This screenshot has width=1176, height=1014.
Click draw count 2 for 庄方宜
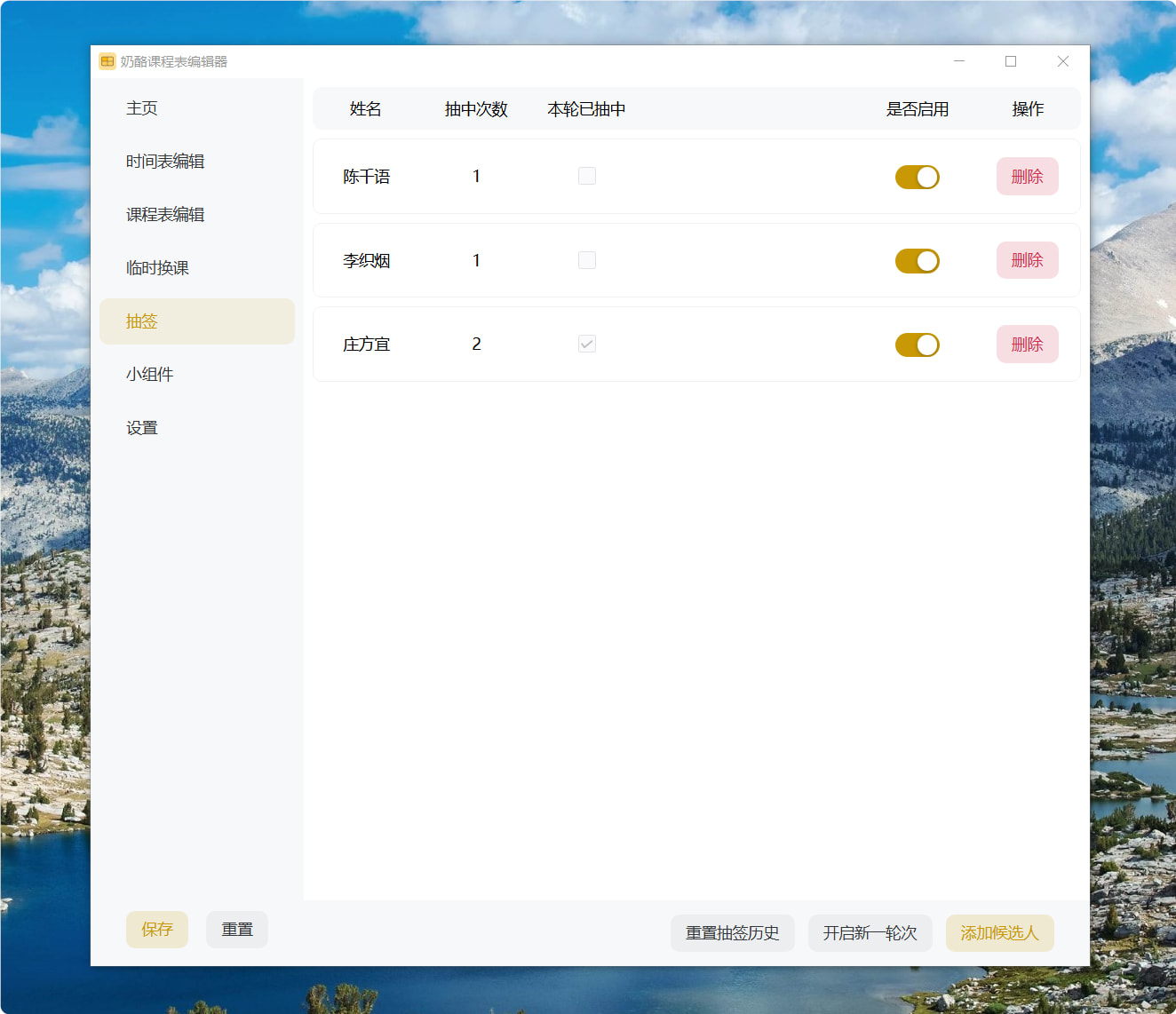[x=477, y=345]
